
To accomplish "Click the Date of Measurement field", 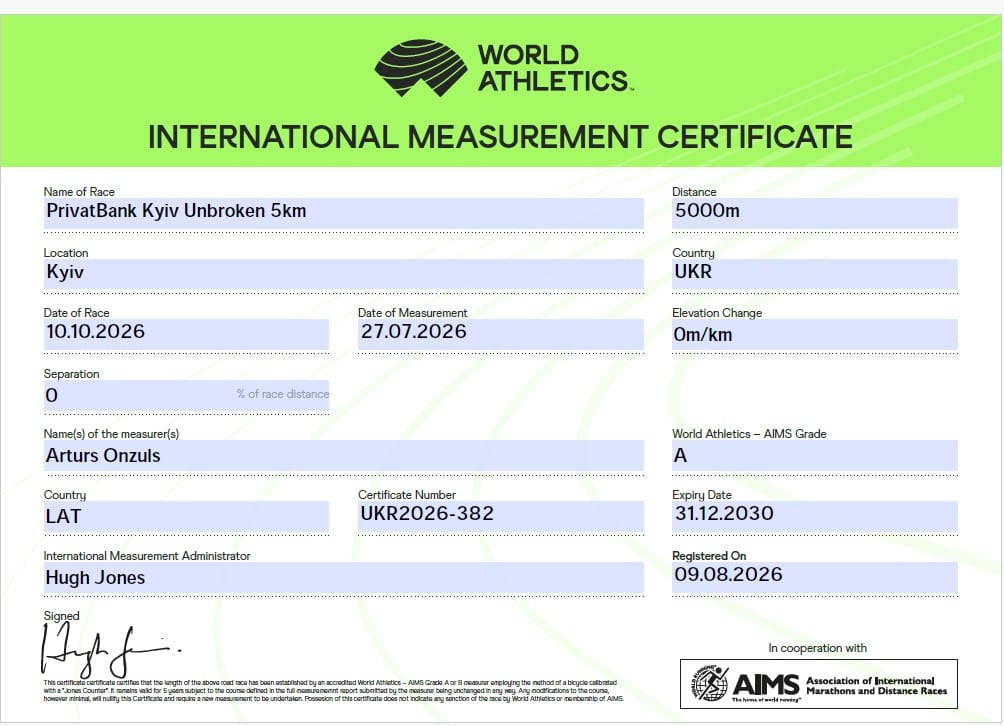I will pos(501,334).
